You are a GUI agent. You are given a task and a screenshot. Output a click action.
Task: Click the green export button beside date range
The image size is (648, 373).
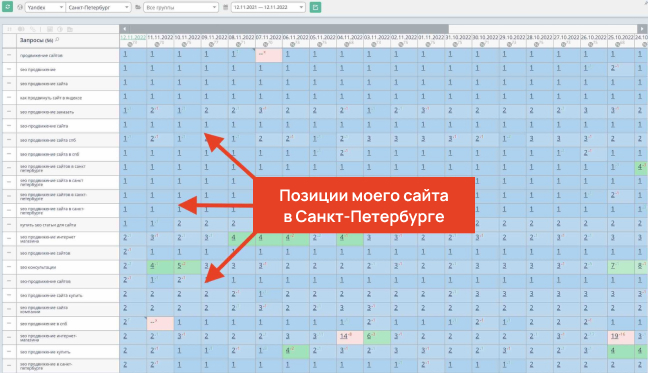point(315,7)
